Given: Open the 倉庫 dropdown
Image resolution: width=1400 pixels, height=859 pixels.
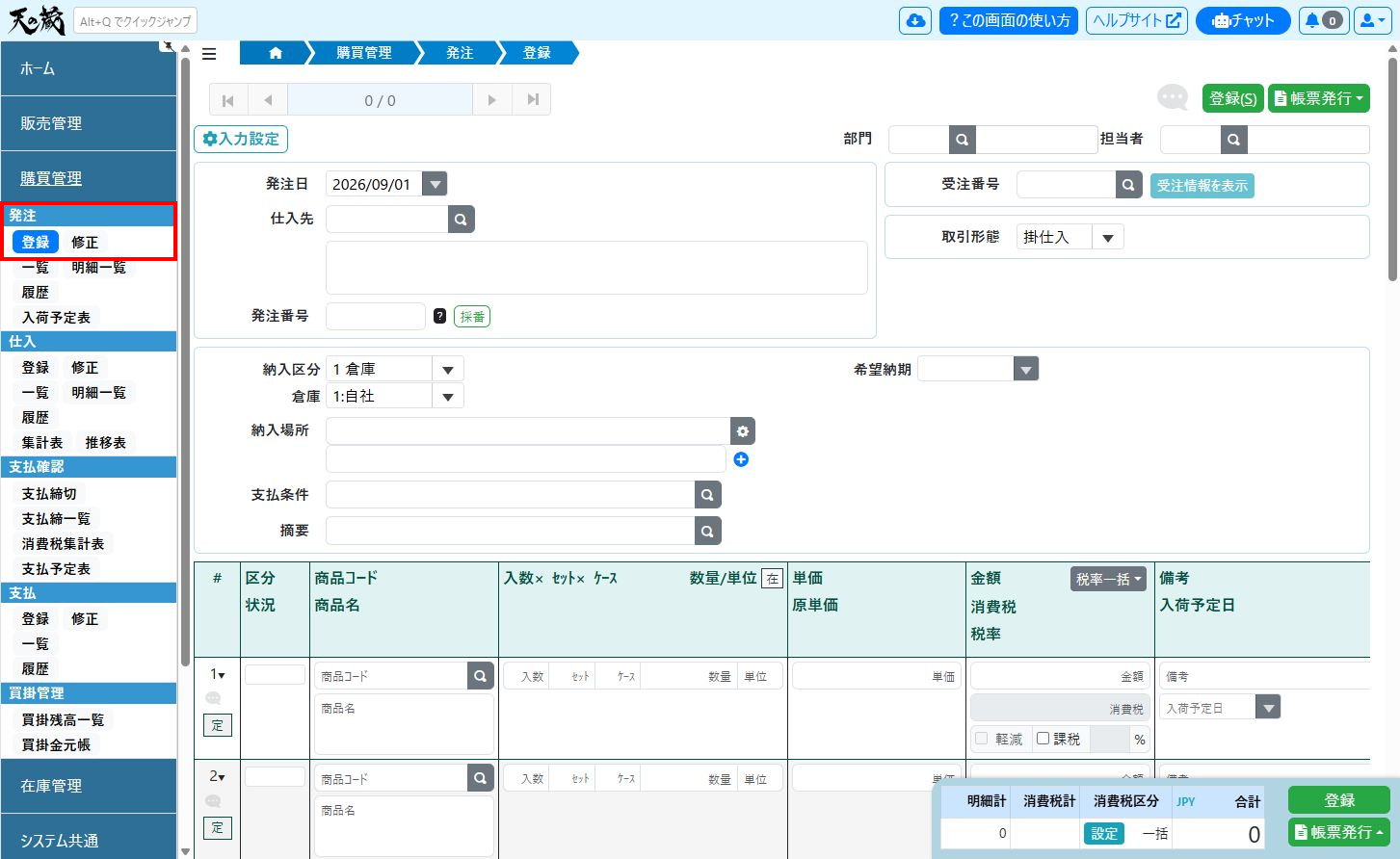Looking at the screenshot, I should point(447,397).
